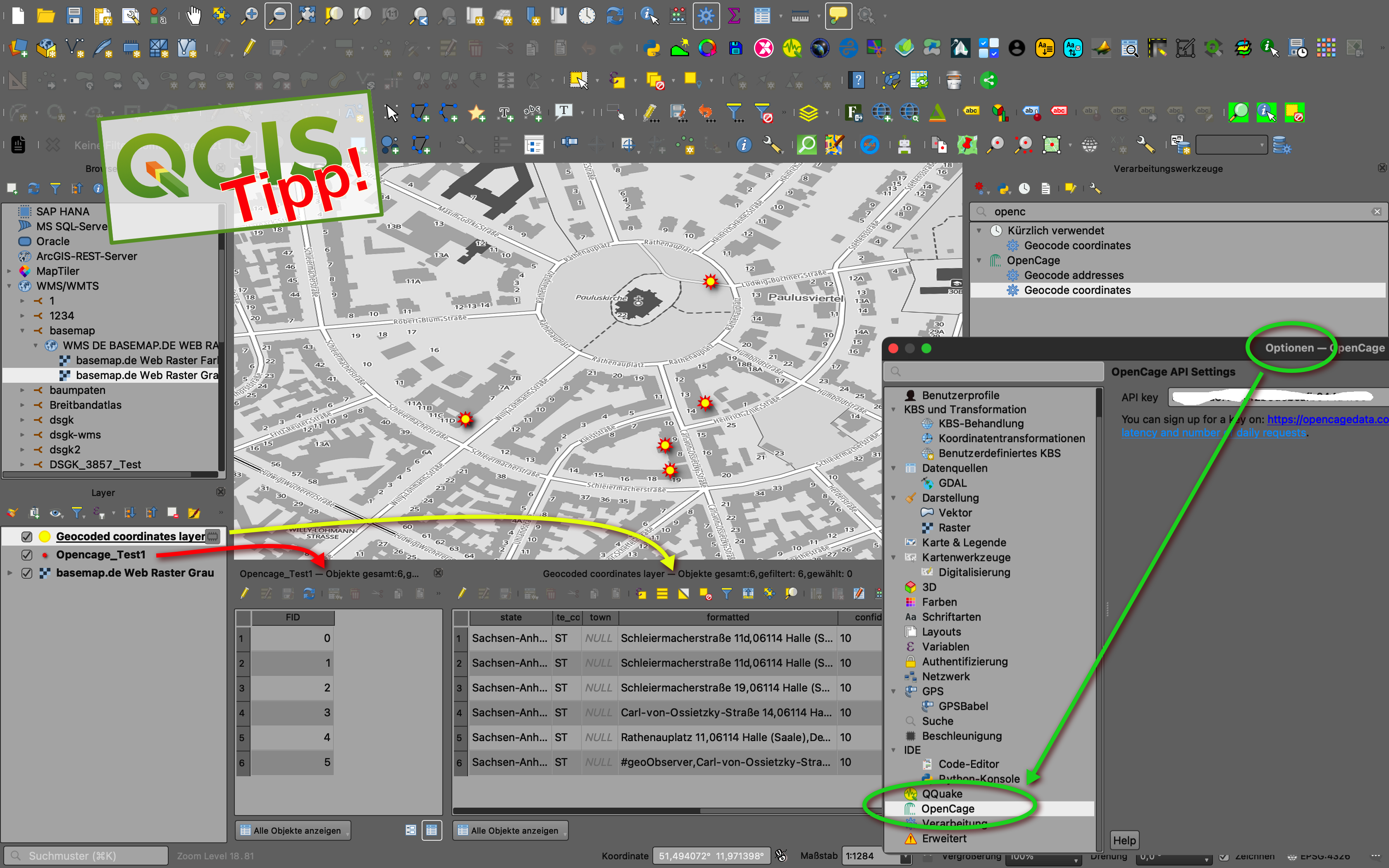Run Geocode addresses algorithm
1389x868 pixels.
click(x=1073, y=275)
